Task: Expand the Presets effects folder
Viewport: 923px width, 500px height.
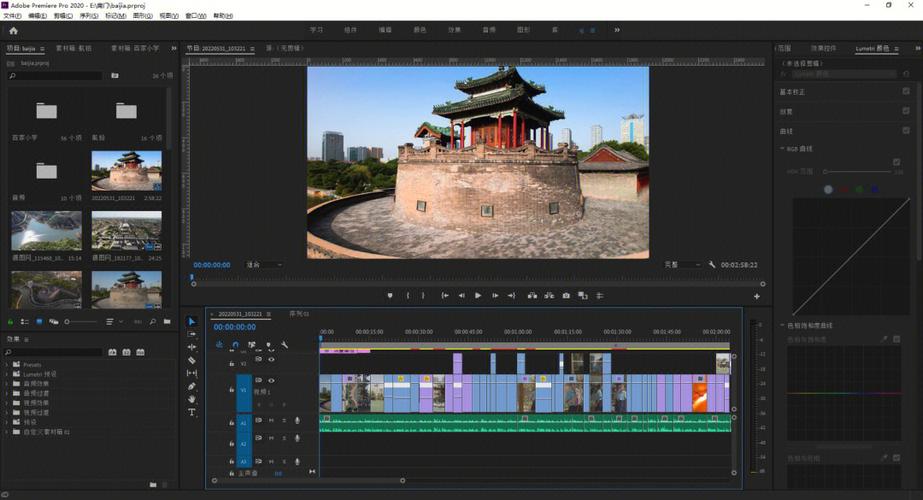Action: tap(6, 365)
